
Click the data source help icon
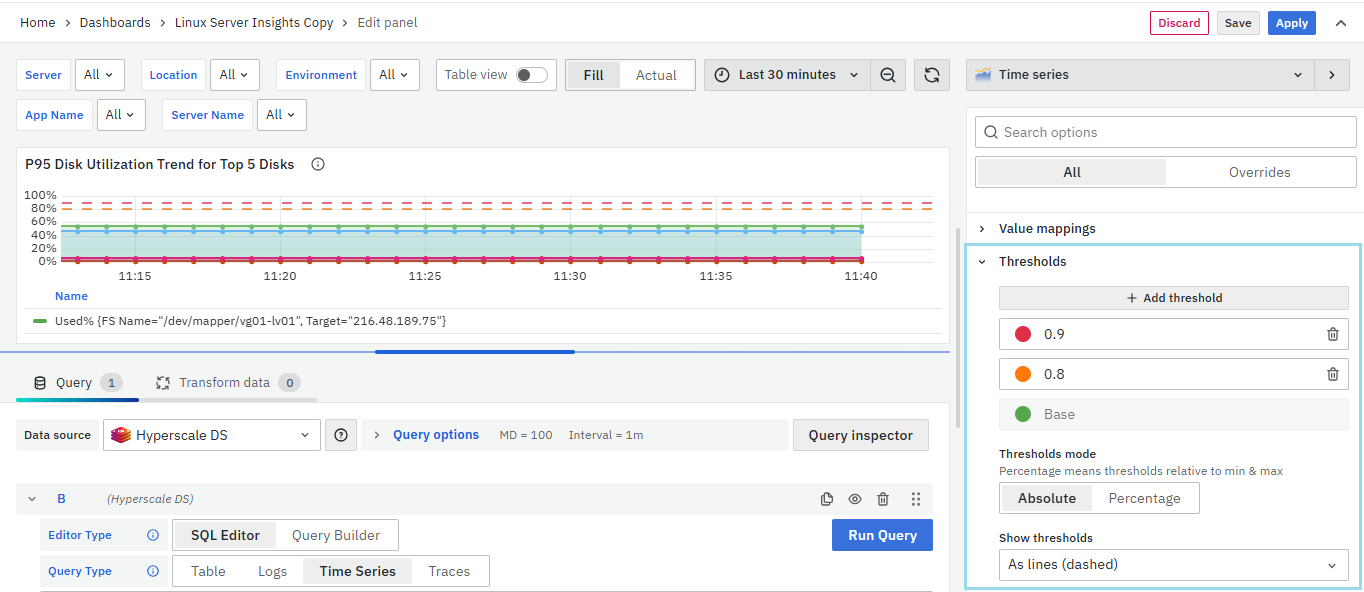(x=341, y=435)
